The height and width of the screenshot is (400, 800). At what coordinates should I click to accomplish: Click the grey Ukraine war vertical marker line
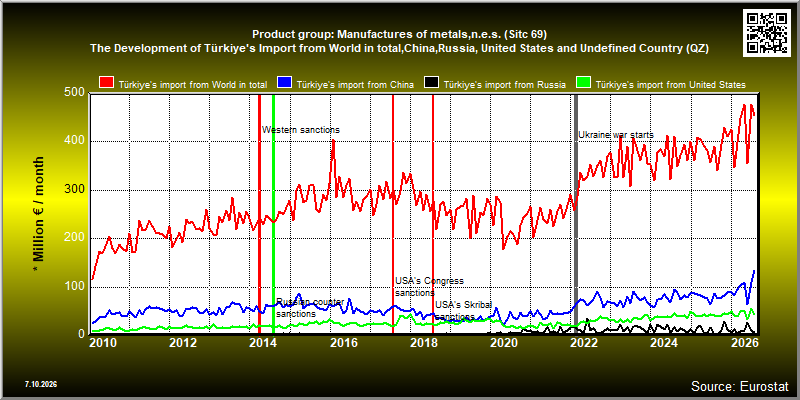[577, 214]
